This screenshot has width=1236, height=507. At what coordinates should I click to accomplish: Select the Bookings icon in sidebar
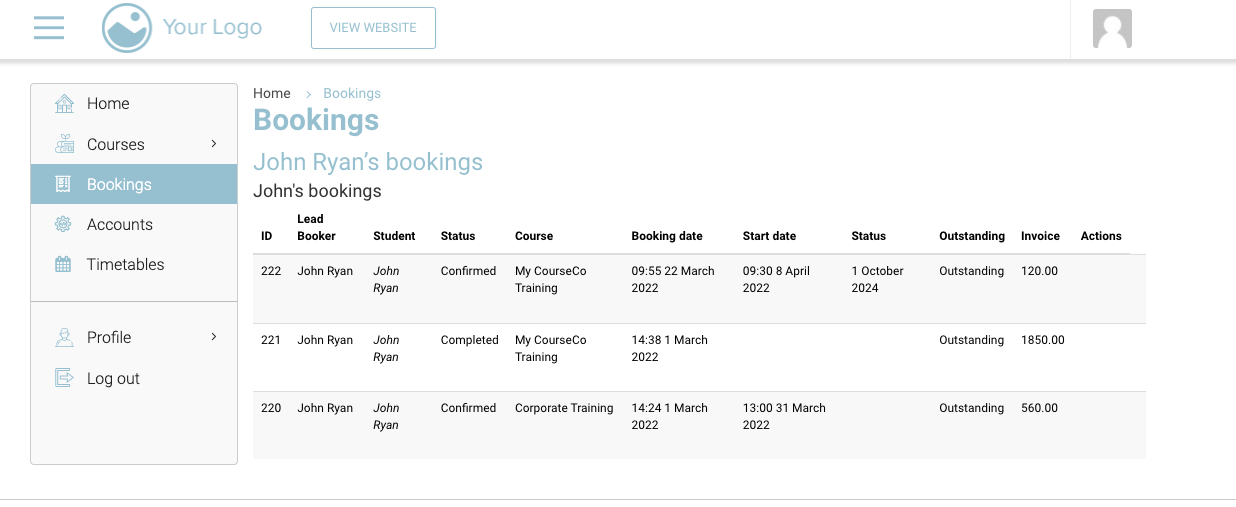pyautogui.click(x=64, y=184)
